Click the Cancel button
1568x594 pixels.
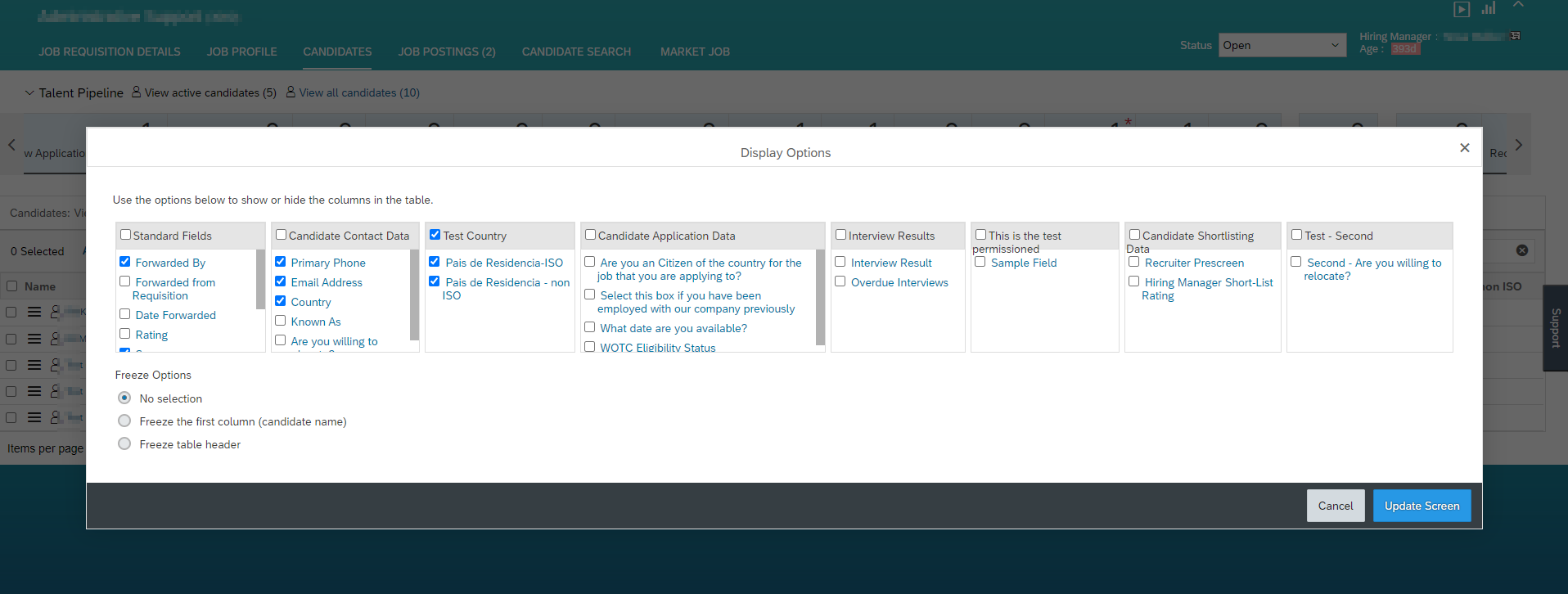1336,506
